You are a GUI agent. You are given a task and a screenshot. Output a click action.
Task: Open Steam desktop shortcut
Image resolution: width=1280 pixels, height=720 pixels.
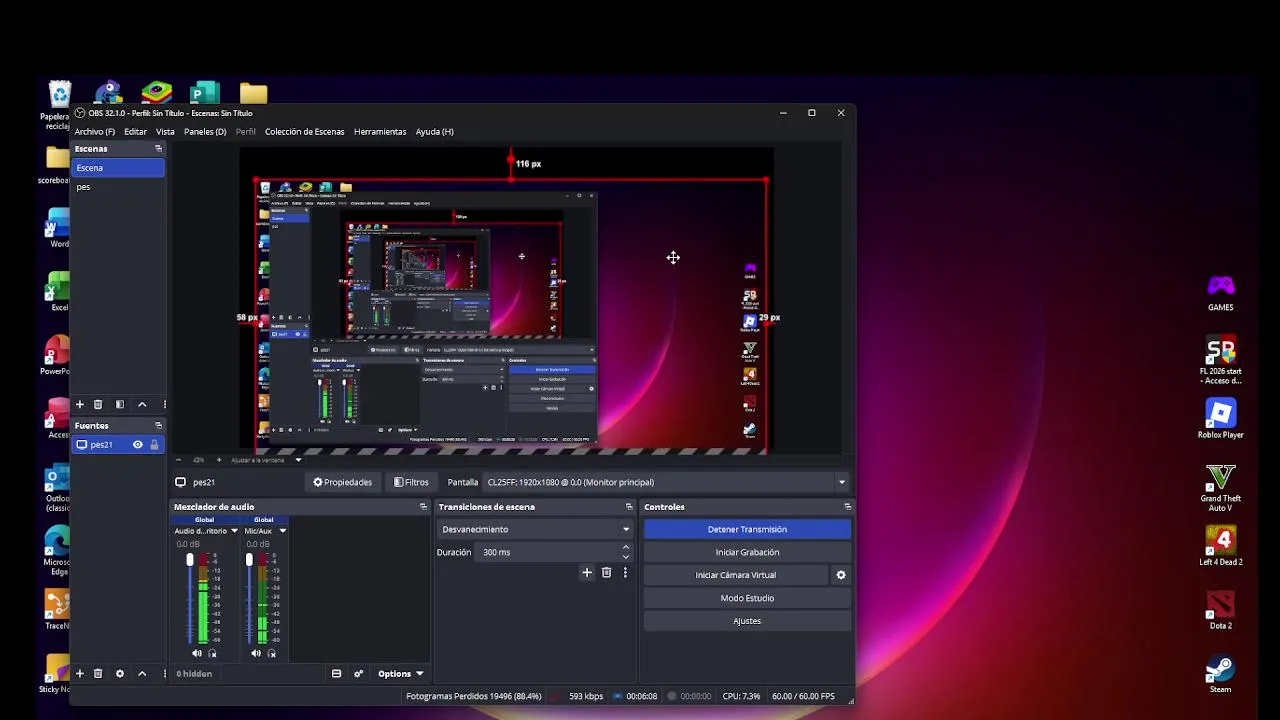1220,673
